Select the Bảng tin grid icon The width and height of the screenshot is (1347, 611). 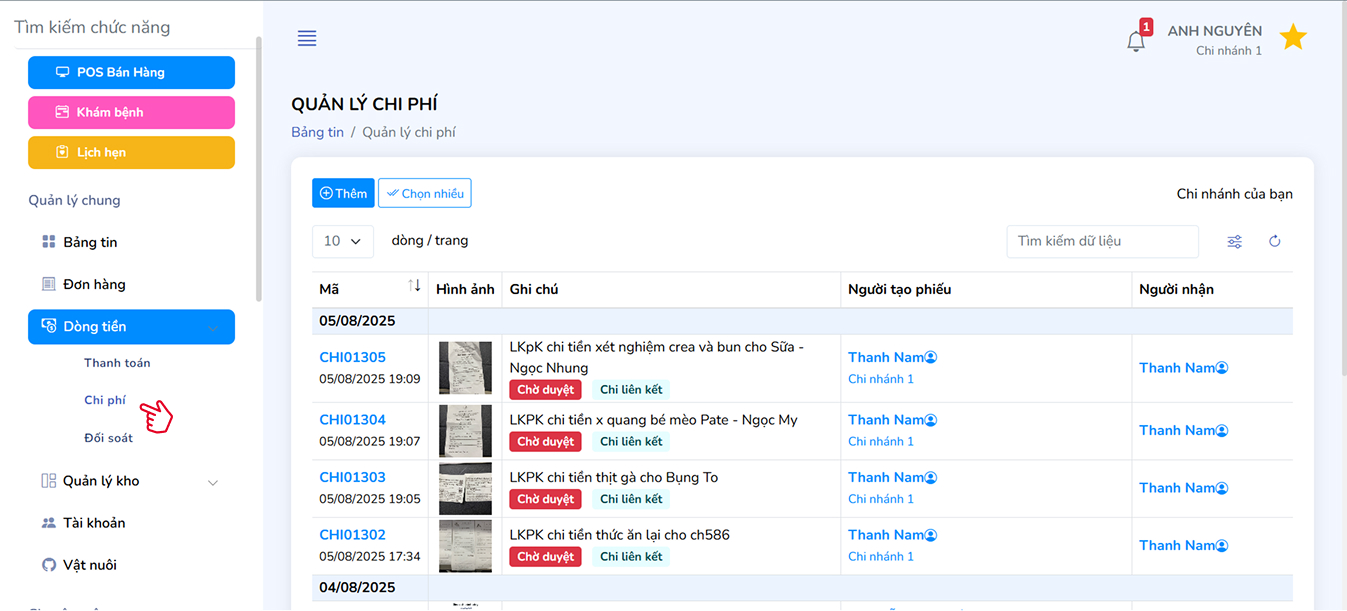[x=48, y=241]
